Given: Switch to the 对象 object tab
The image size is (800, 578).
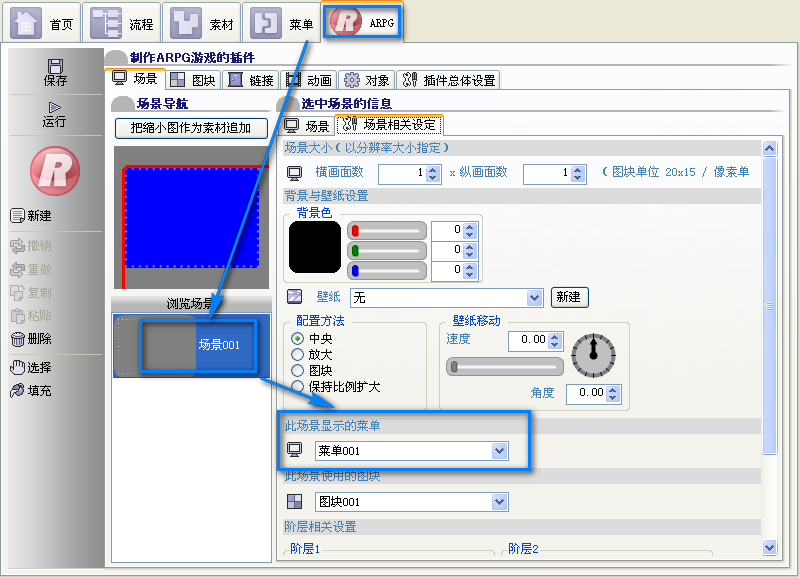Looking at the screenshot, I should (x=366, y=80).
